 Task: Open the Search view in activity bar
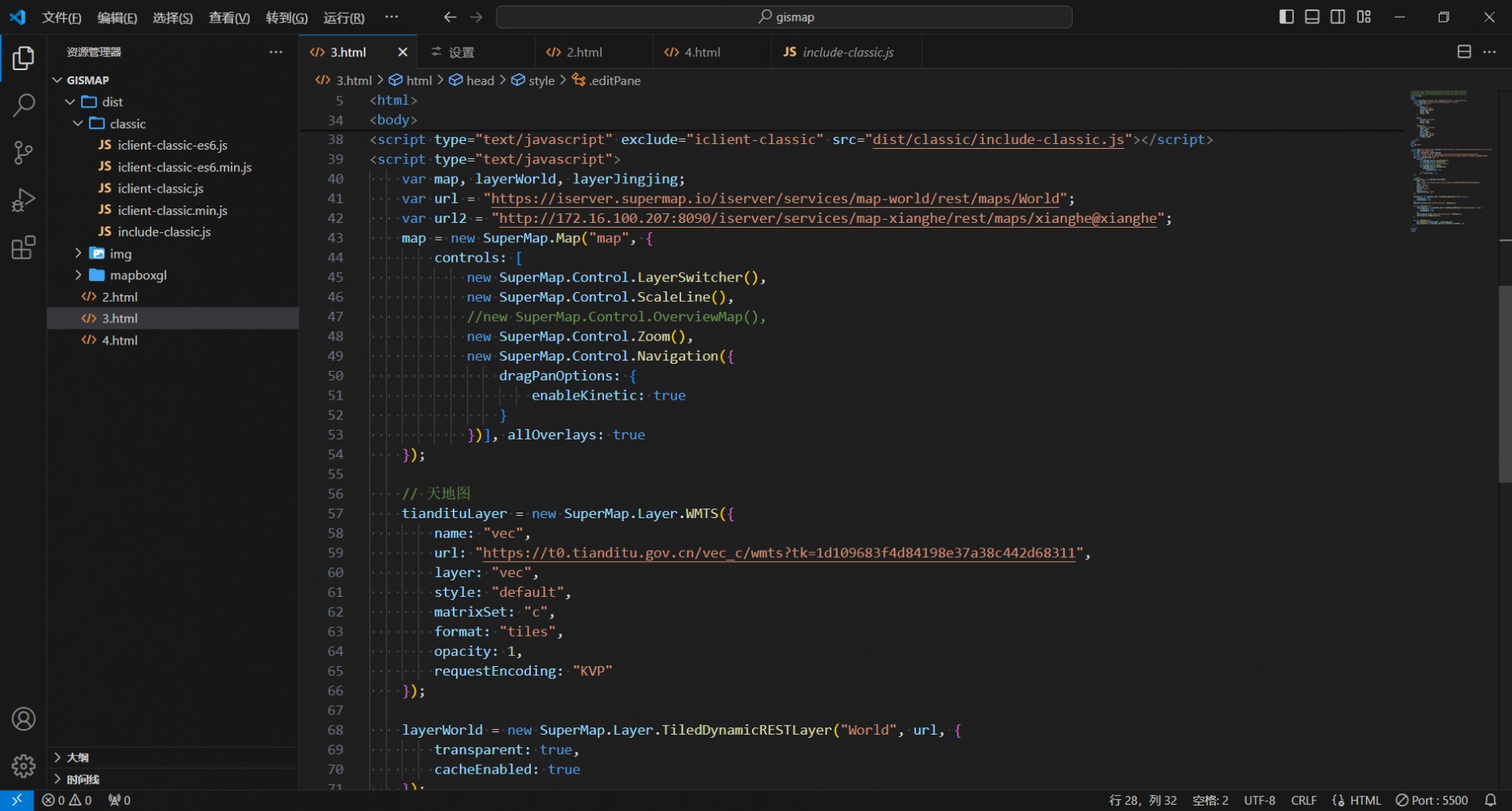coord(23,105)
